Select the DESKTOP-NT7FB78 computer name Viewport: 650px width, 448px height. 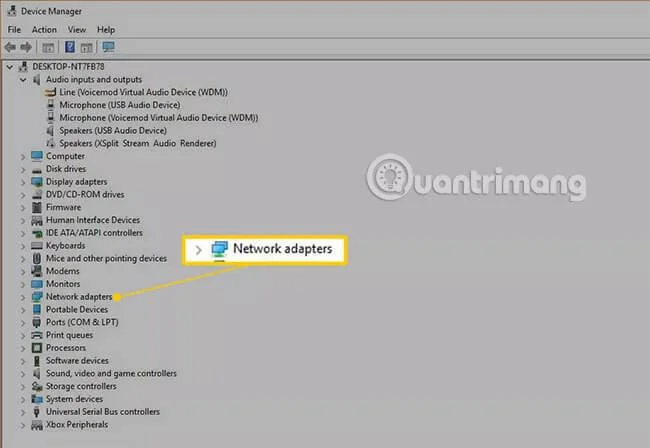point(68,67)
